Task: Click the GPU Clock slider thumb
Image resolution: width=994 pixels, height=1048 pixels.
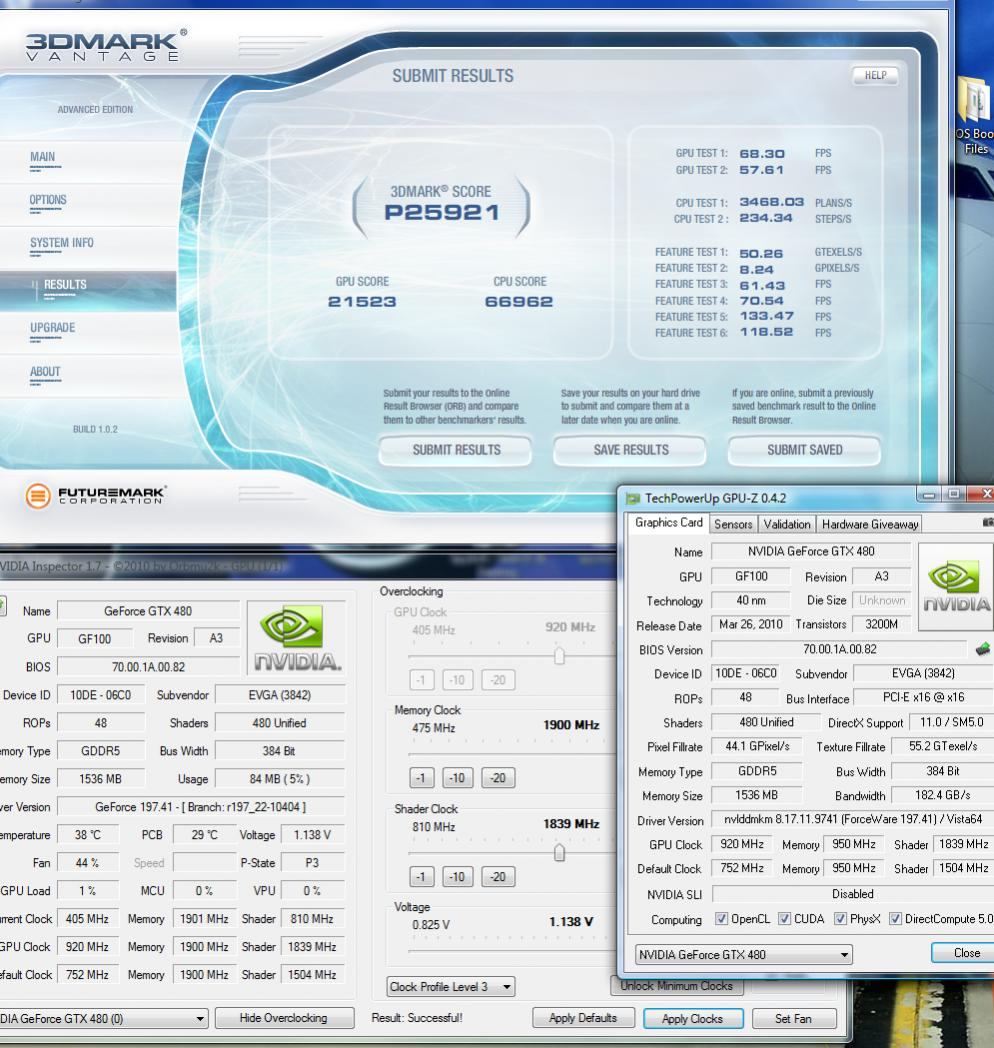Action: pyautogui.click(x=560, y=656)
